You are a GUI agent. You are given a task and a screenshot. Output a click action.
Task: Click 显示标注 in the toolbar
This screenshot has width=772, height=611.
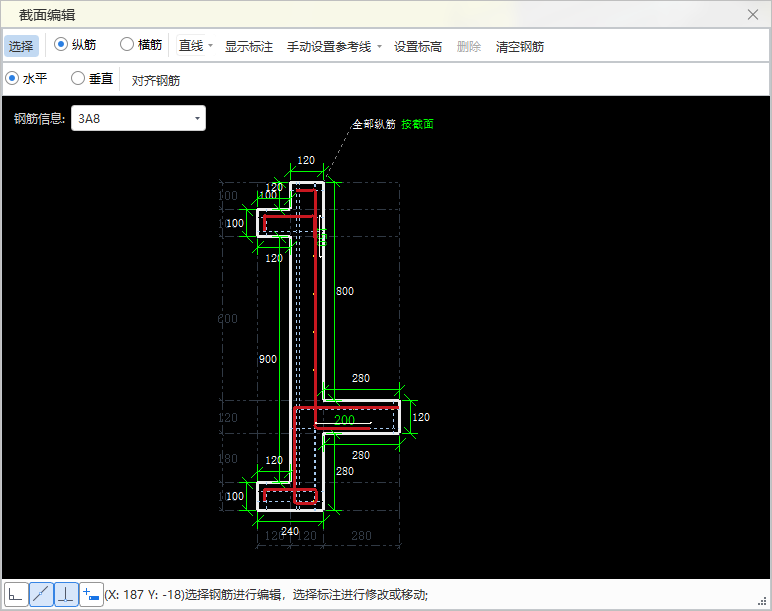tap(249, 46)
